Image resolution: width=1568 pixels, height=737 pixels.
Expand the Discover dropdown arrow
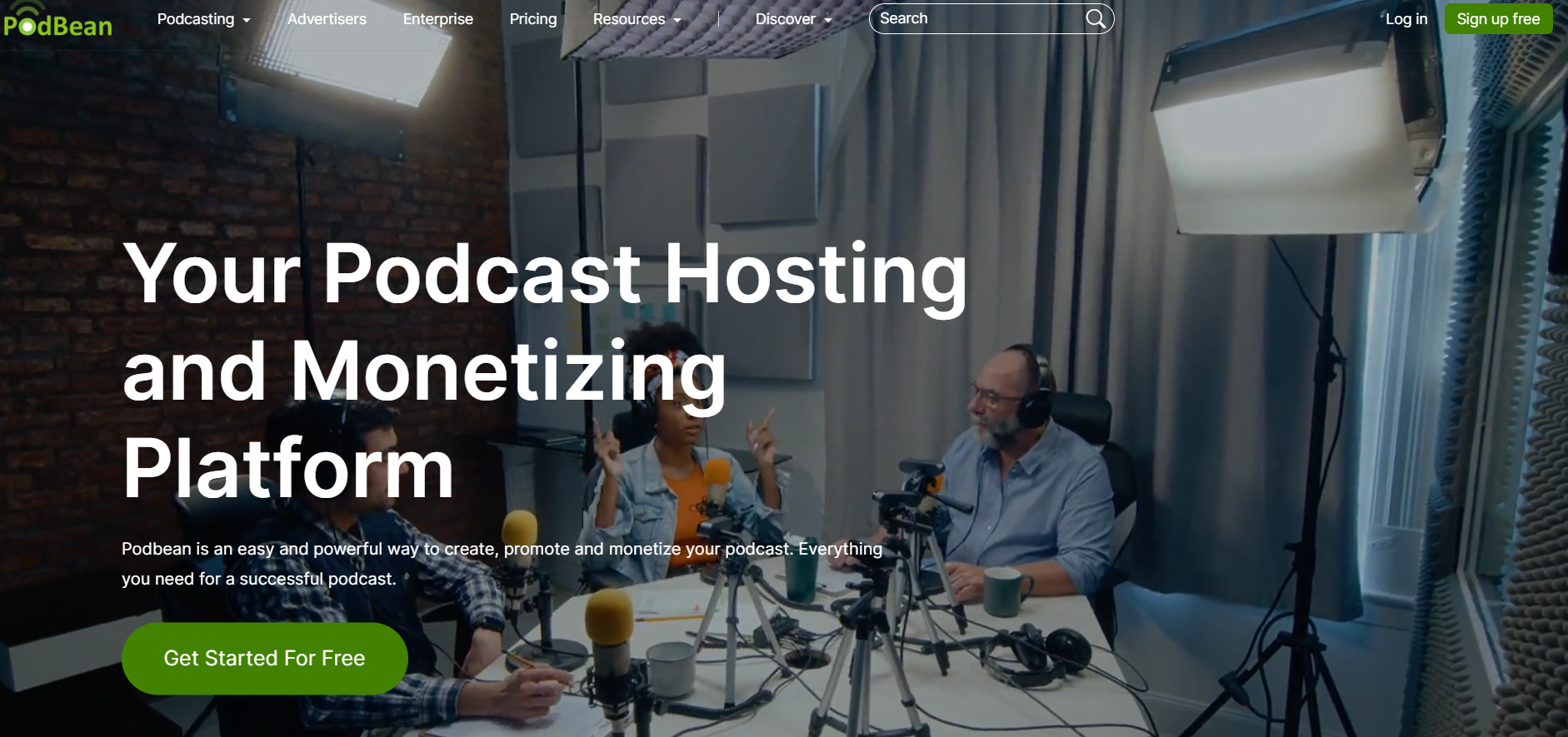click(x=828, y=20)
